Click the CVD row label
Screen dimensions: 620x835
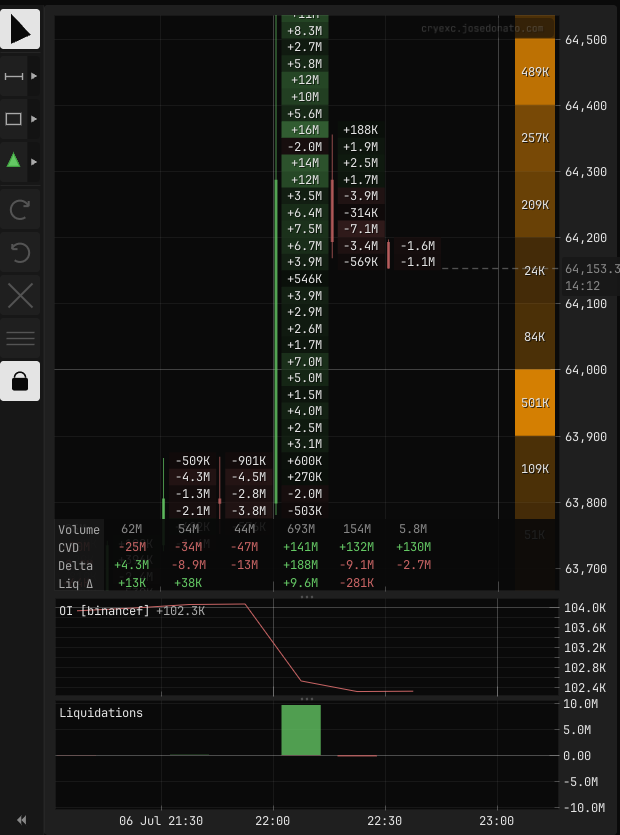[x=69, y=548]
